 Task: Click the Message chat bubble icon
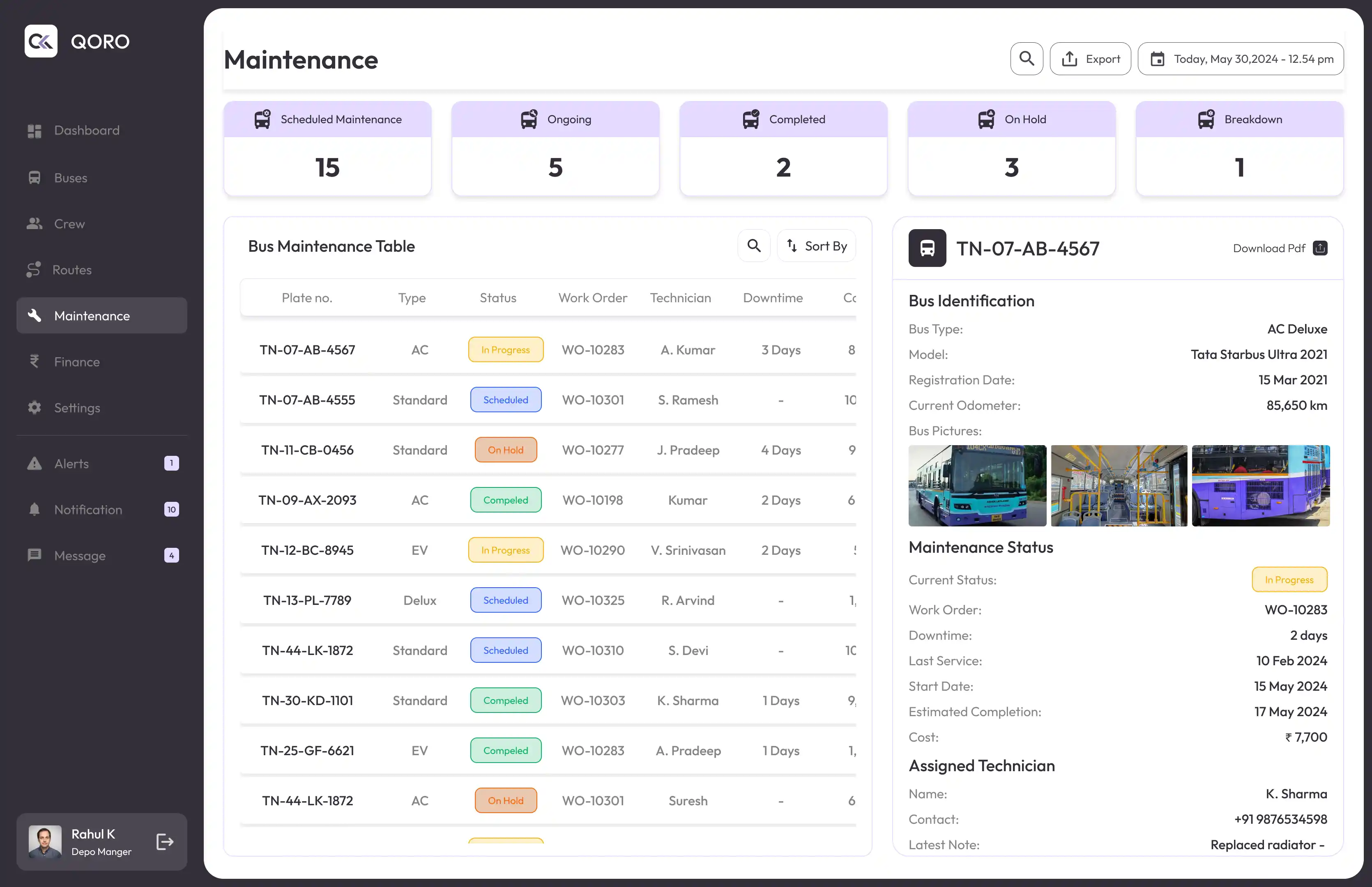tap(35, 555)
